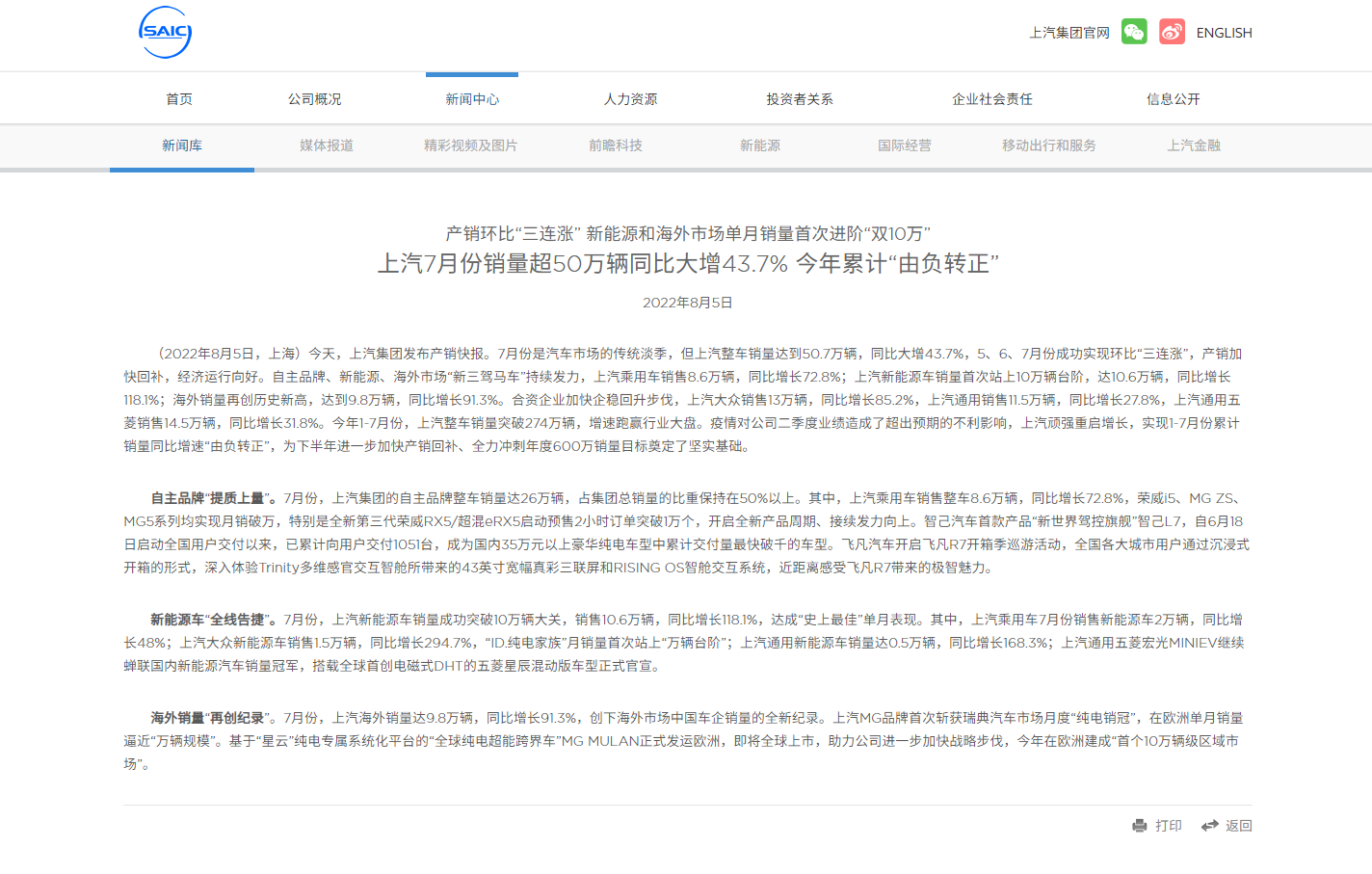Open 信息公开 menu
The image size is (1372, 874).
coord(1174,99)
